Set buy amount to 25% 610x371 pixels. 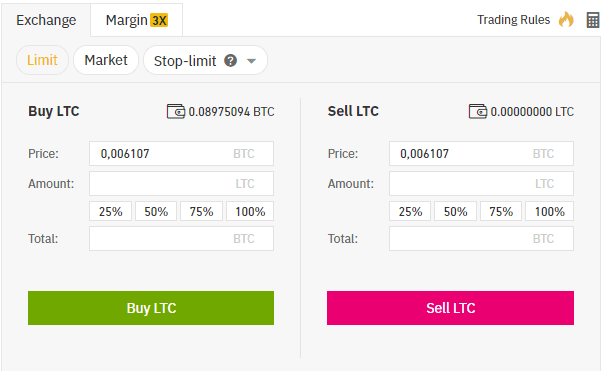110,212
